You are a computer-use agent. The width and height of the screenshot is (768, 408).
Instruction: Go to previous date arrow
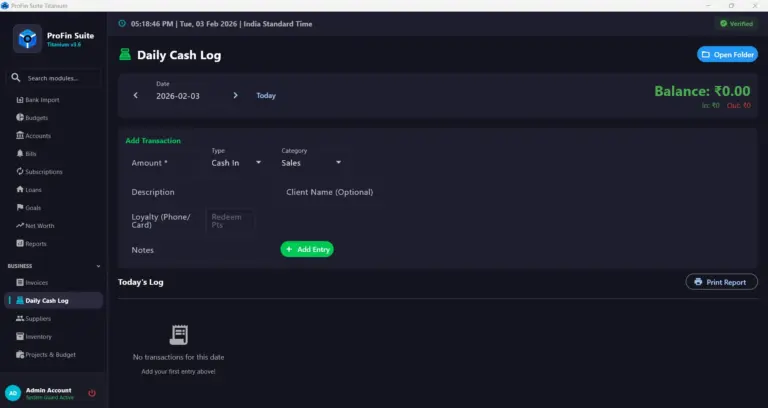(136, 96)
